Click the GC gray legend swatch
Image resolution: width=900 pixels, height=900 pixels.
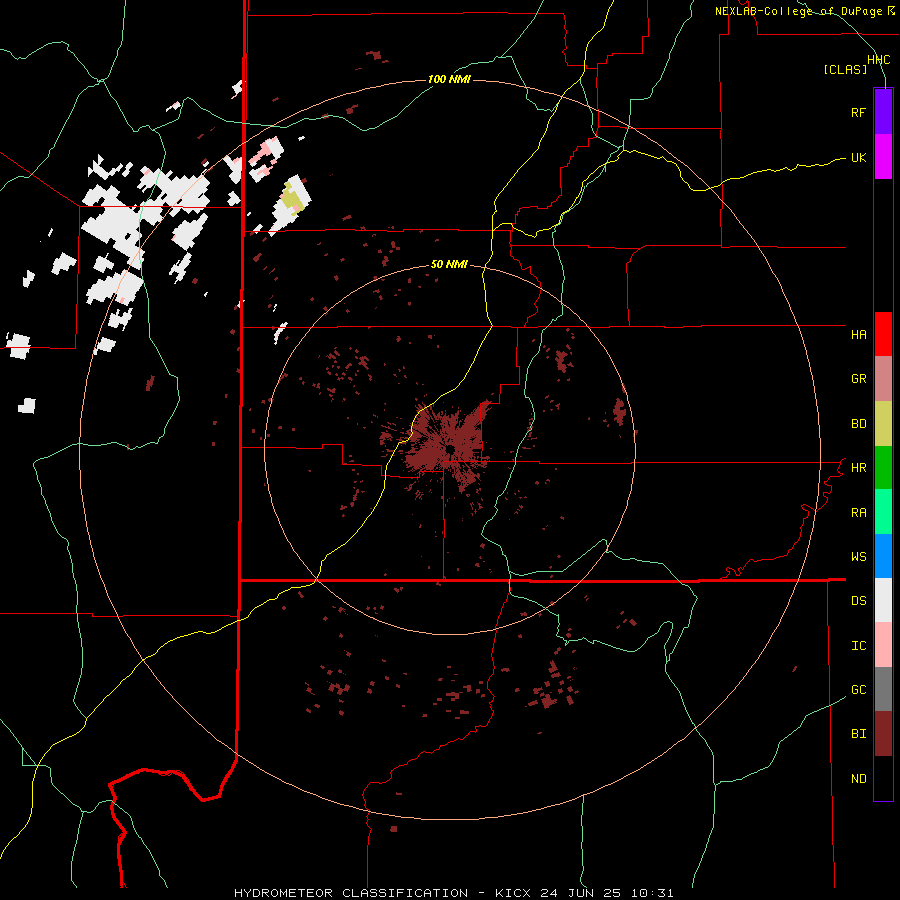coord(883,689)
